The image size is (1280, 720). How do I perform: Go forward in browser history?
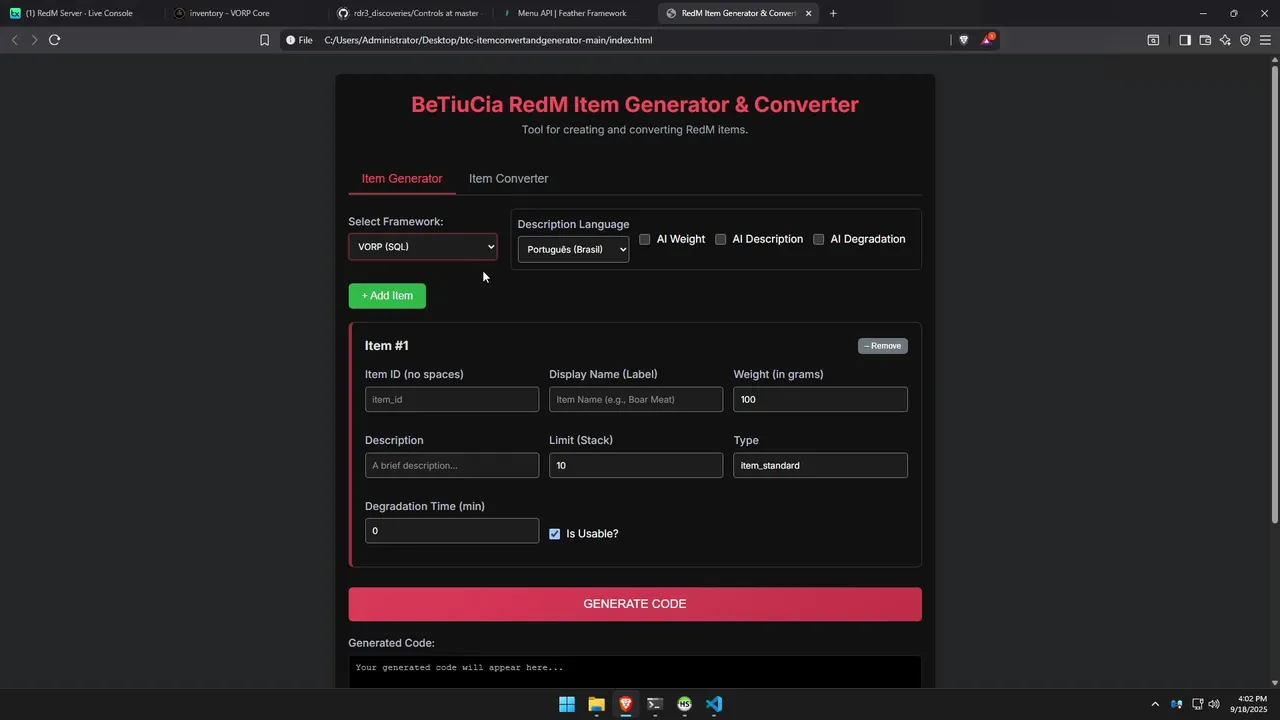coord(34,40)
